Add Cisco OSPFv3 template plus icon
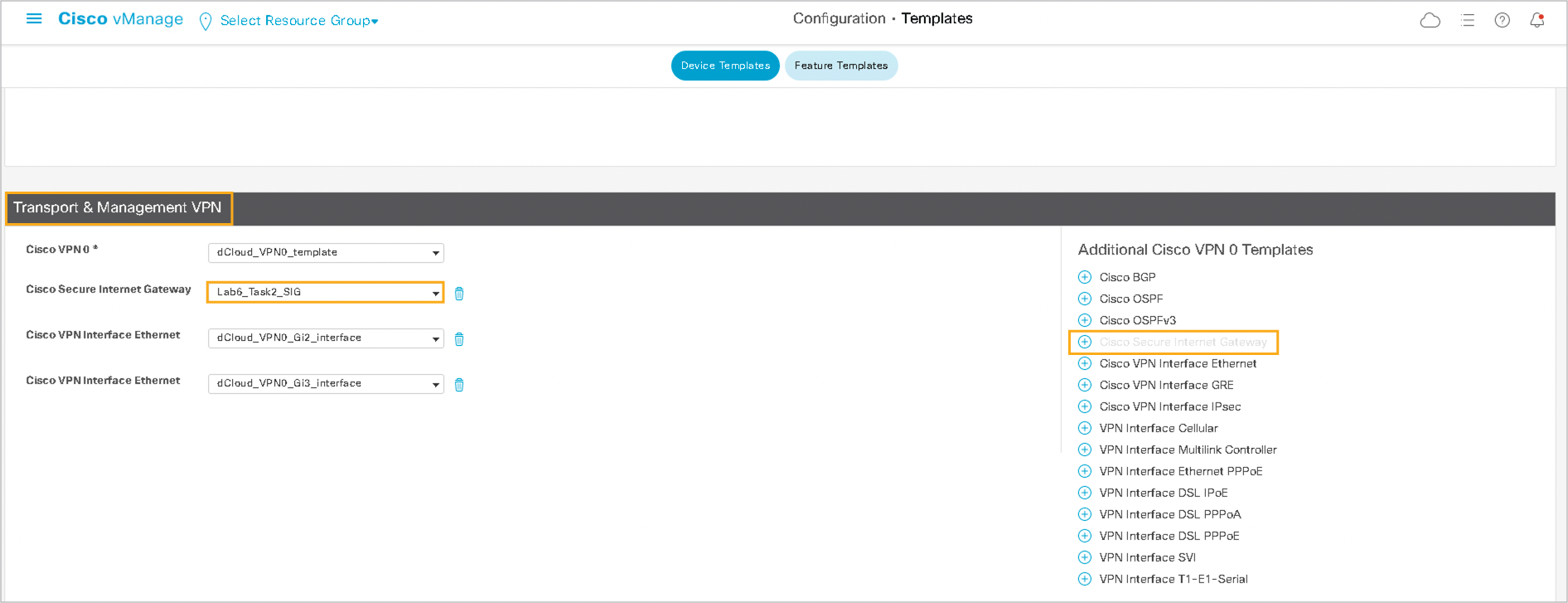The width and height of the screenshot is (1568, 603). click(x=1084, y=320)
